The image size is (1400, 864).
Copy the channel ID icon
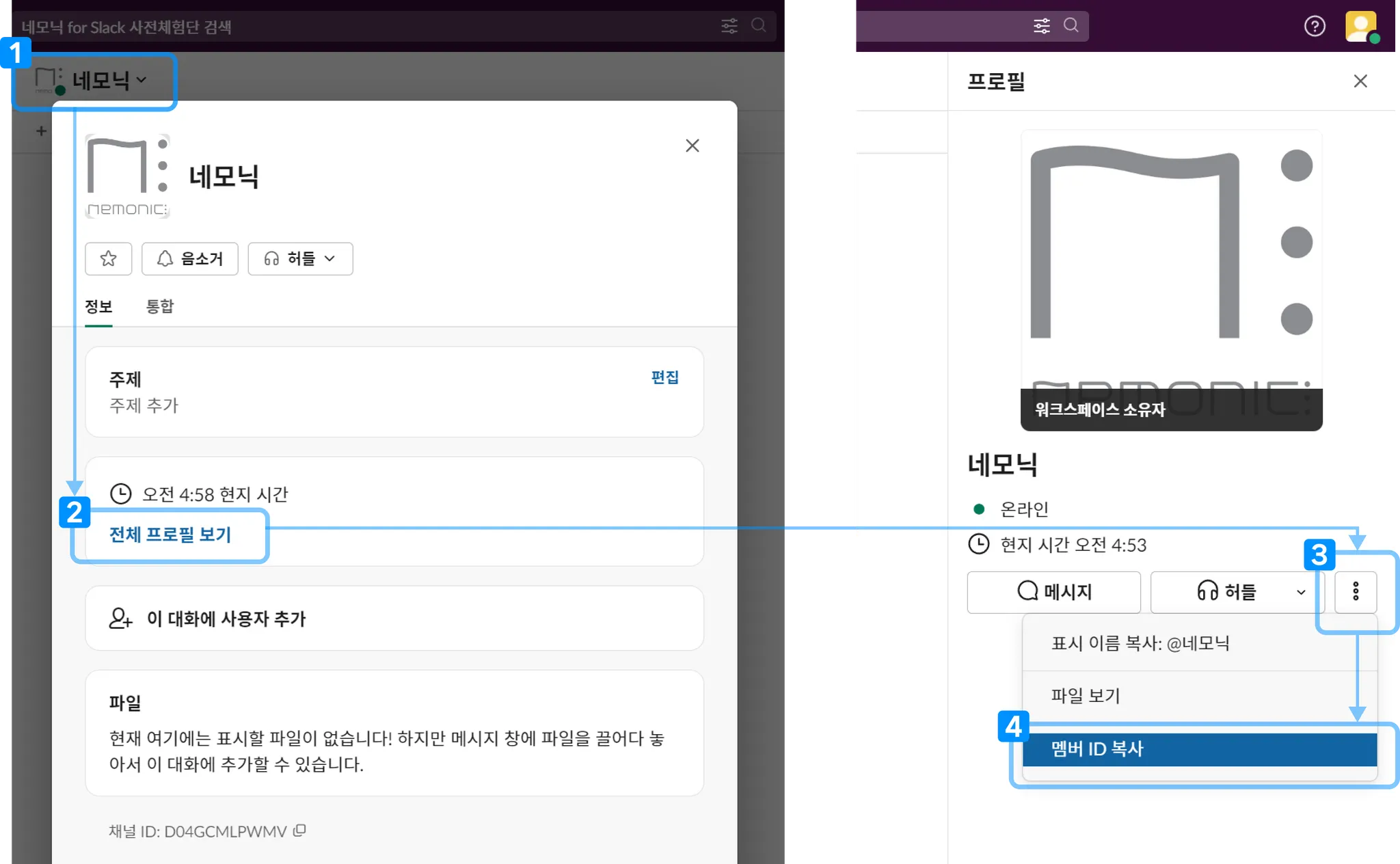tap(299, 831)
